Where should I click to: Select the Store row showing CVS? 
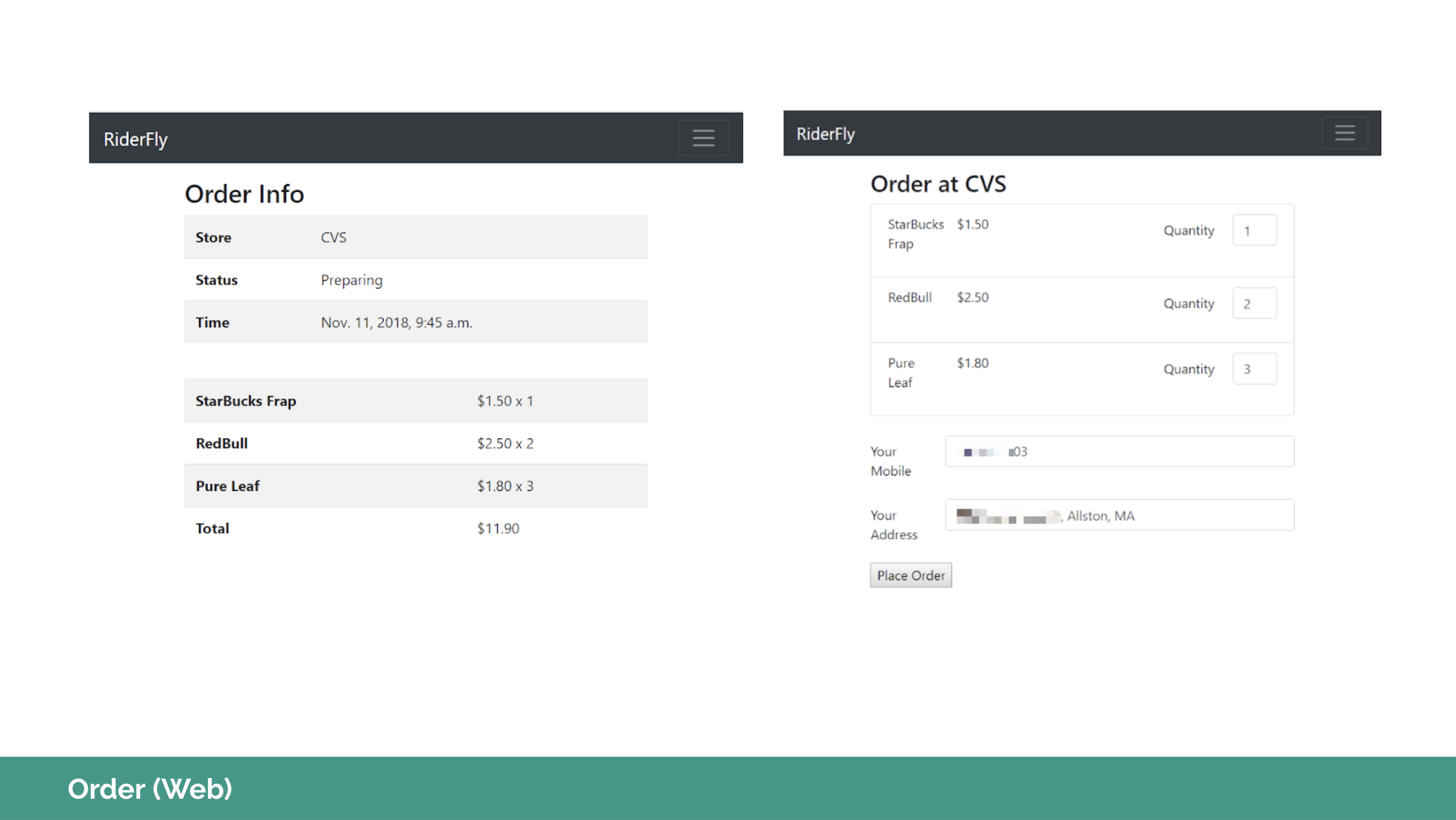coord(415,237)
